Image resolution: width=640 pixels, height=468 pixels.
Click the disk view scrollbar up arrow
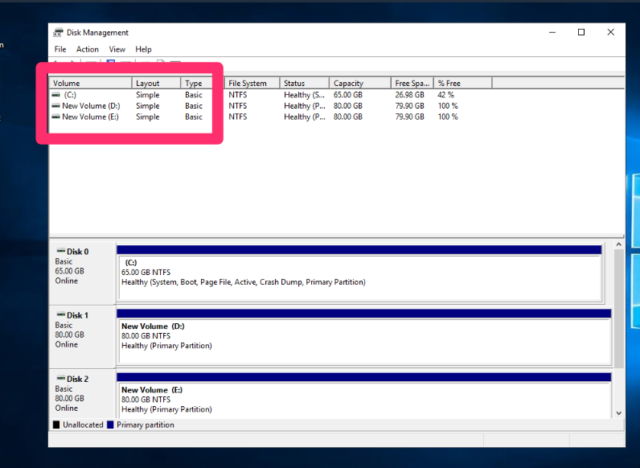619,244
